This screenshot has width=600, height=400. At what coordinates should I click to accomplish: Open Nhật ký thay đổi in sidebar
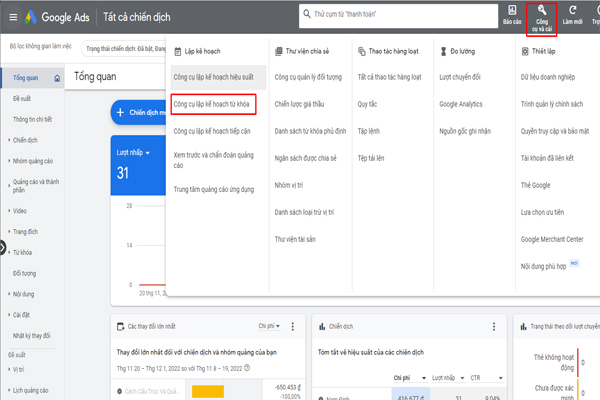(31, 336)
